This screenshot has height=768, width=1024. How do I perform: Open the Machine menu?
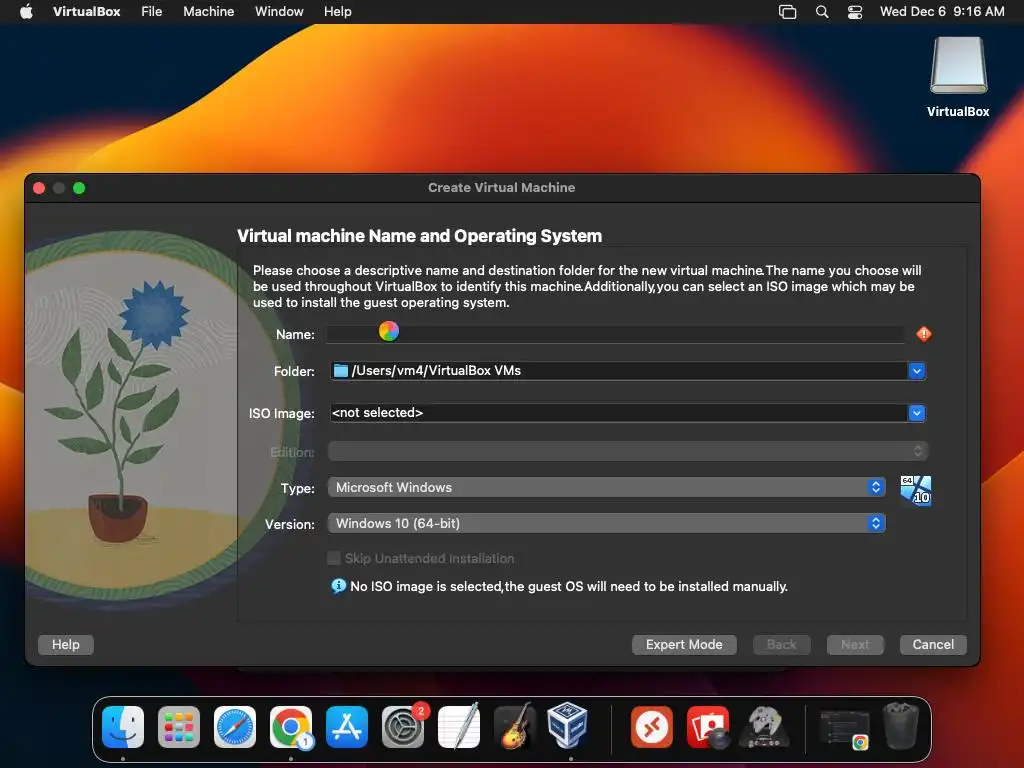(208, 12)
